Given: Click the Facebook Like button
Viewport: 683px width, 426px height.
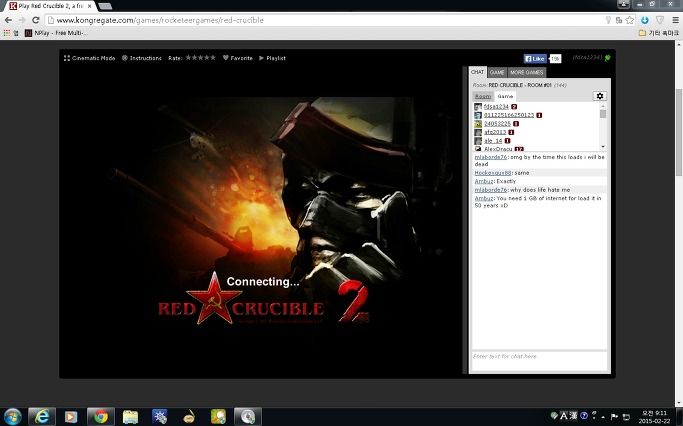Looking at the screenshot, I should [535, 59].
